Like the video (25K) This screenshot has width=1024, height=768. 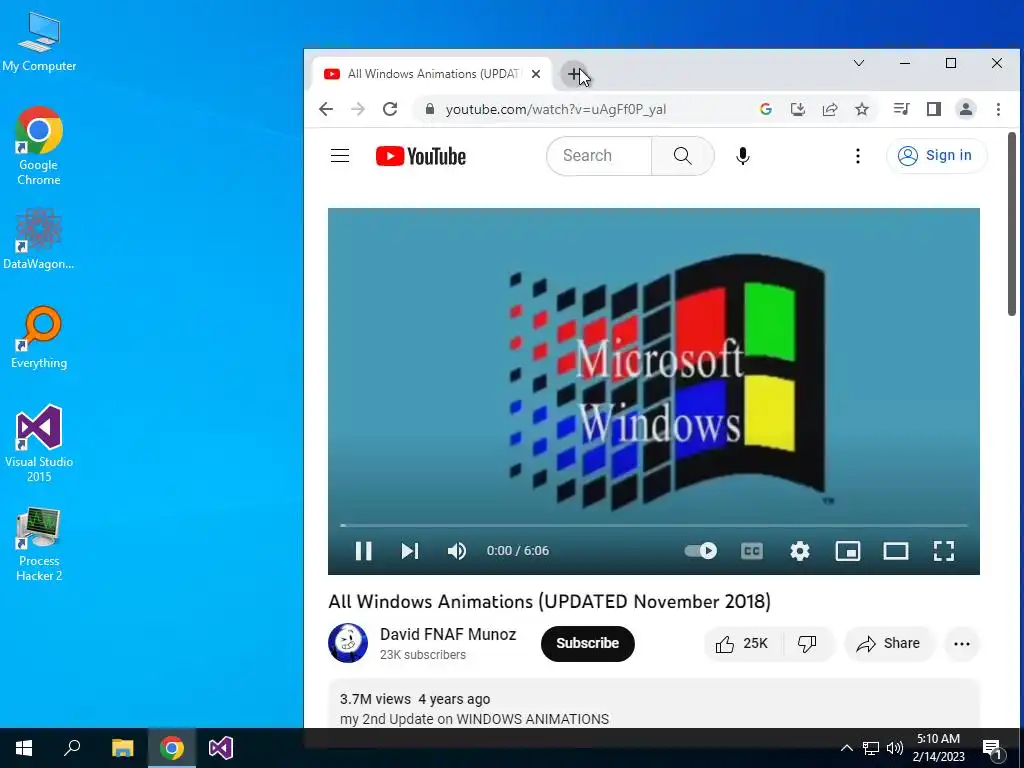coord(743,644)
